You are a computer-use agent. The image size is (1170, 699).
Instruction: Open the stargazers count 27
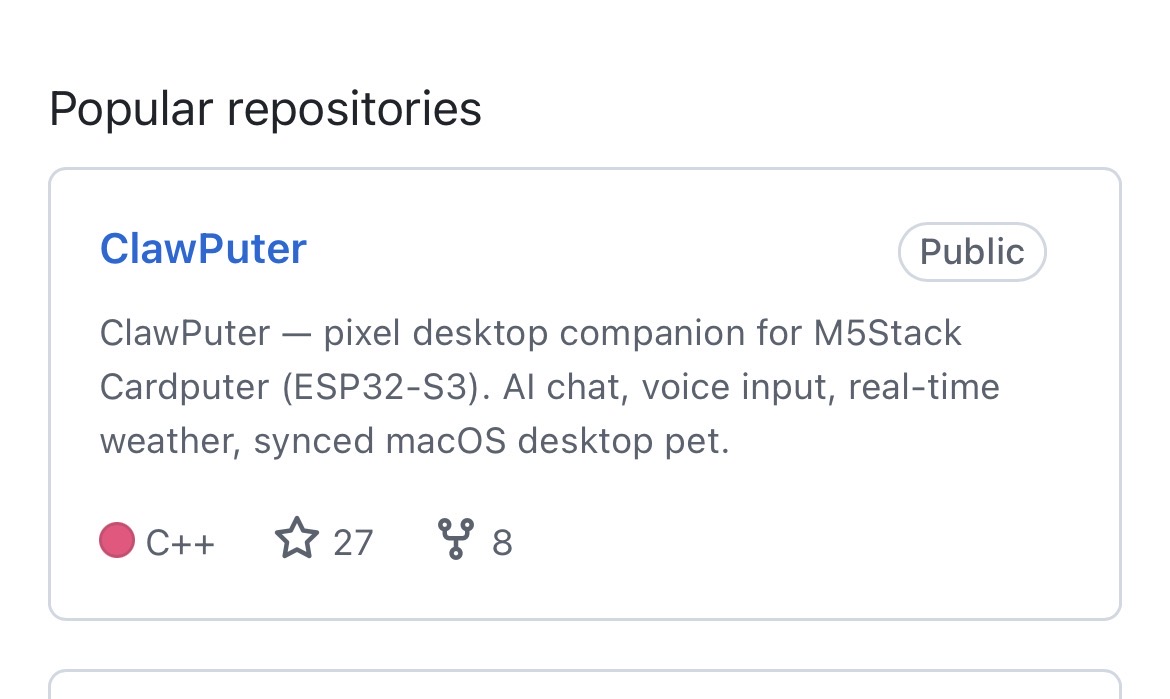click(x=353, y=543)
